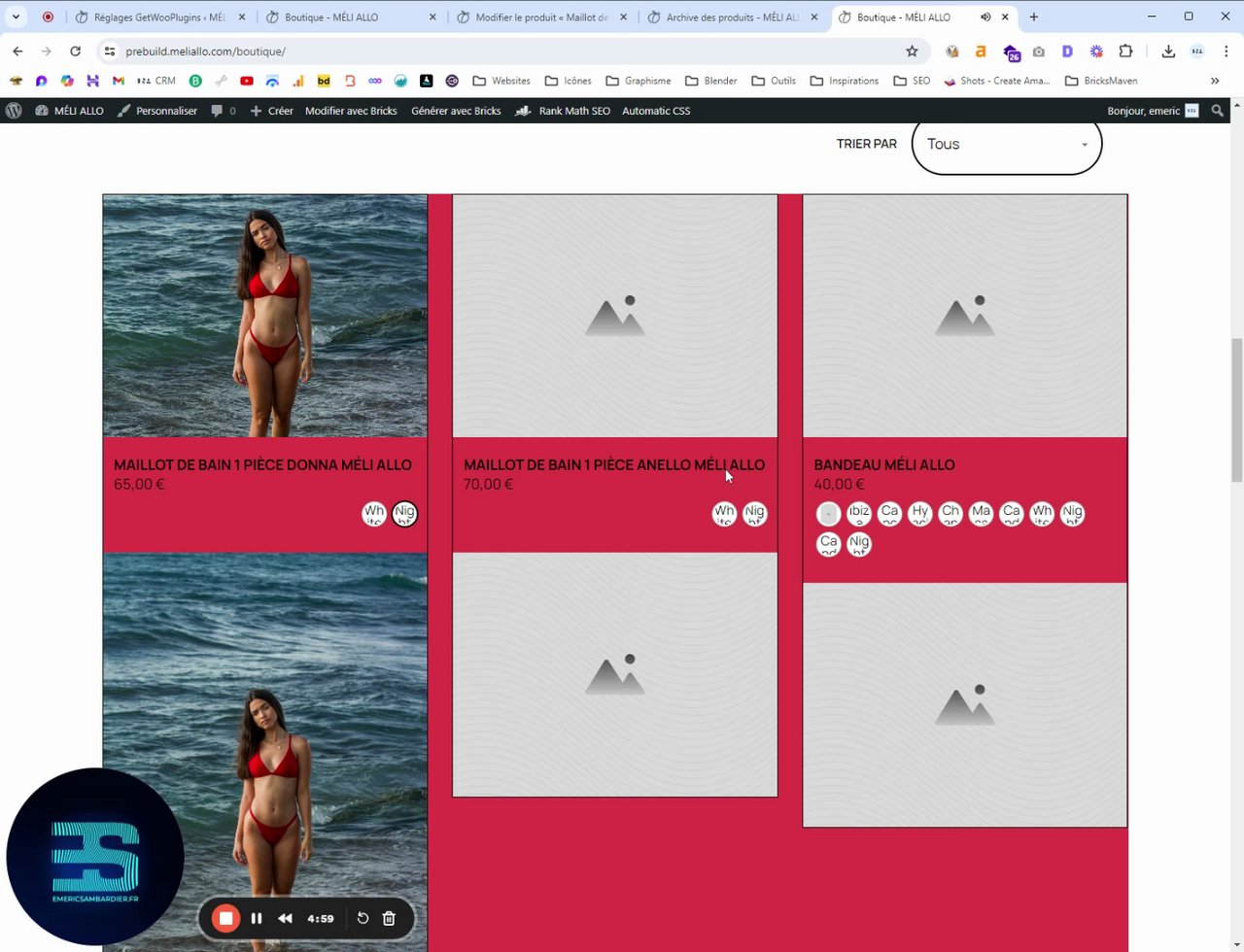This screenshot has height=952, width=1244.
Task: Select Night swatch on Anello product
Action: [x=754, y=514]
